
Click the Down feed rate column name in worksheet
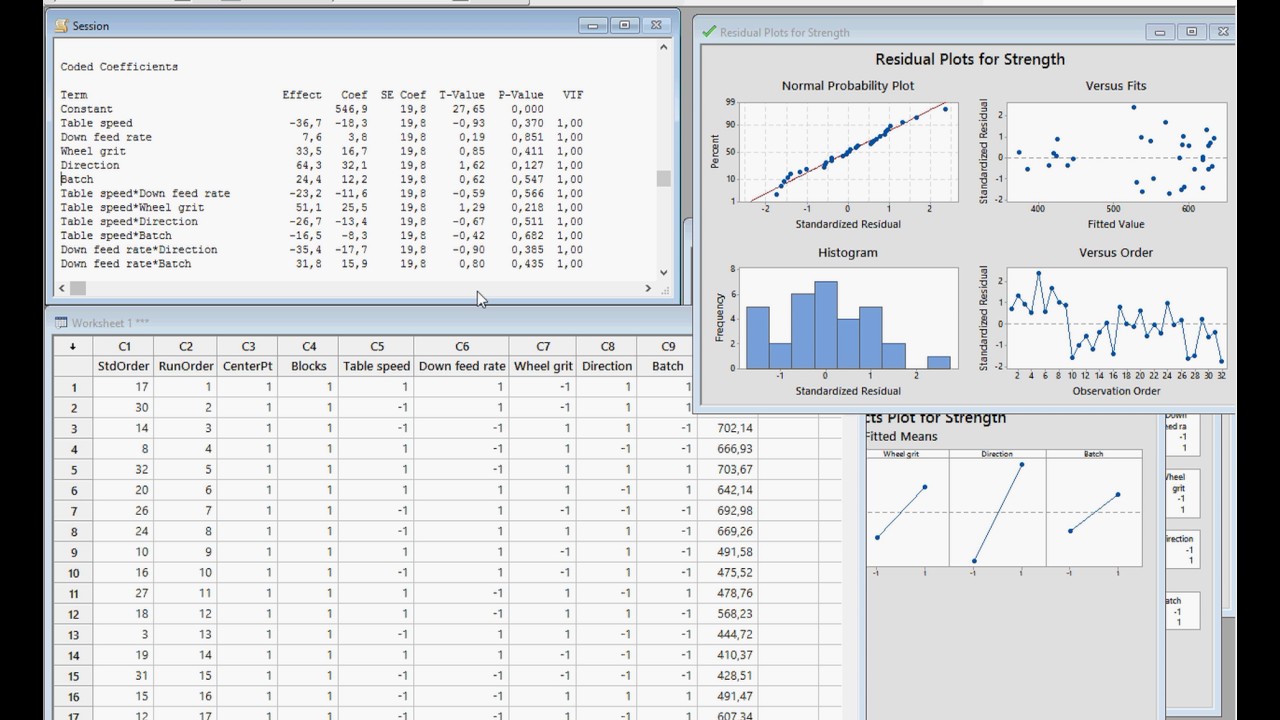461,366
